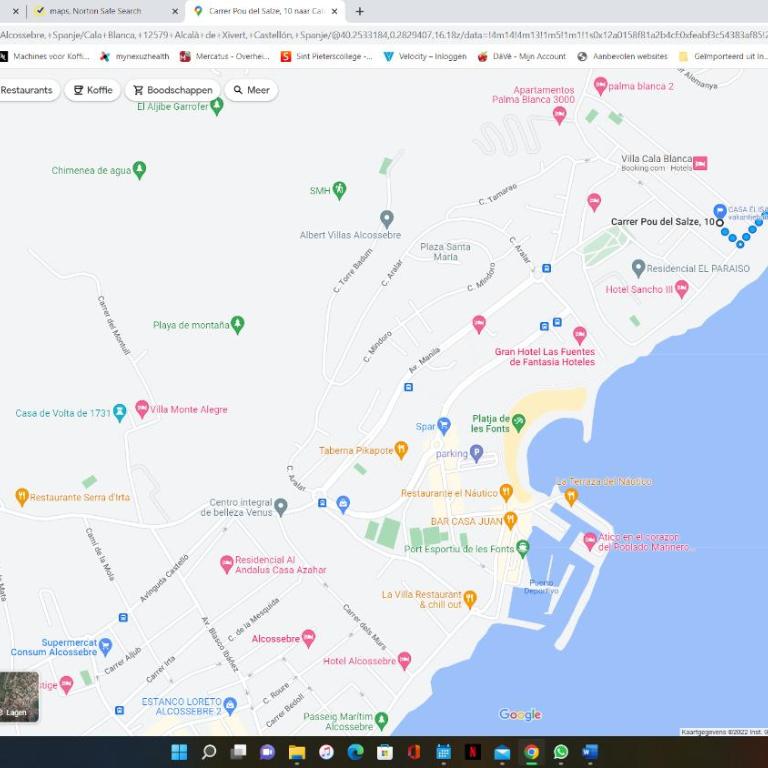This screenshot has height=768, width=768.
Task: Open Supermercat Consum Alcossebre pin
Action: pyautogui.click(x=105, y=647)
